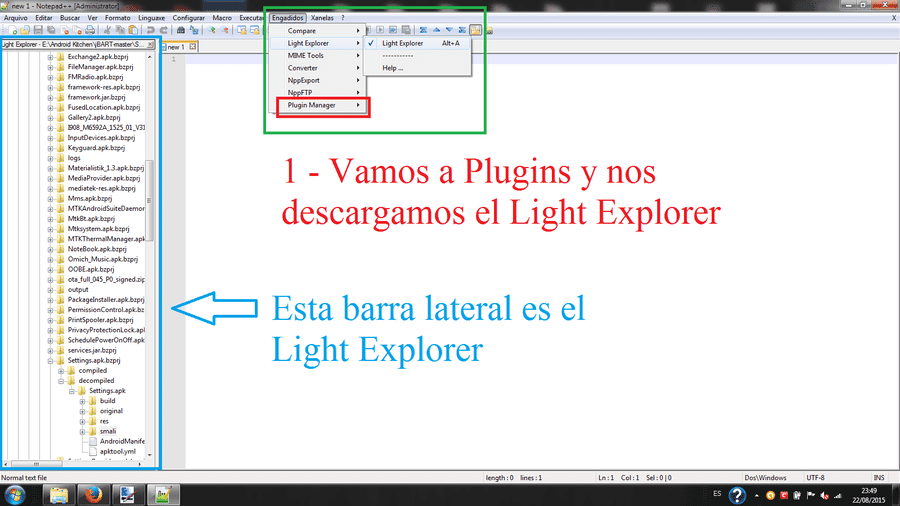
Task: Collapse the Settings.apk.bzprj folder node
Action: (x=51, y=361)
